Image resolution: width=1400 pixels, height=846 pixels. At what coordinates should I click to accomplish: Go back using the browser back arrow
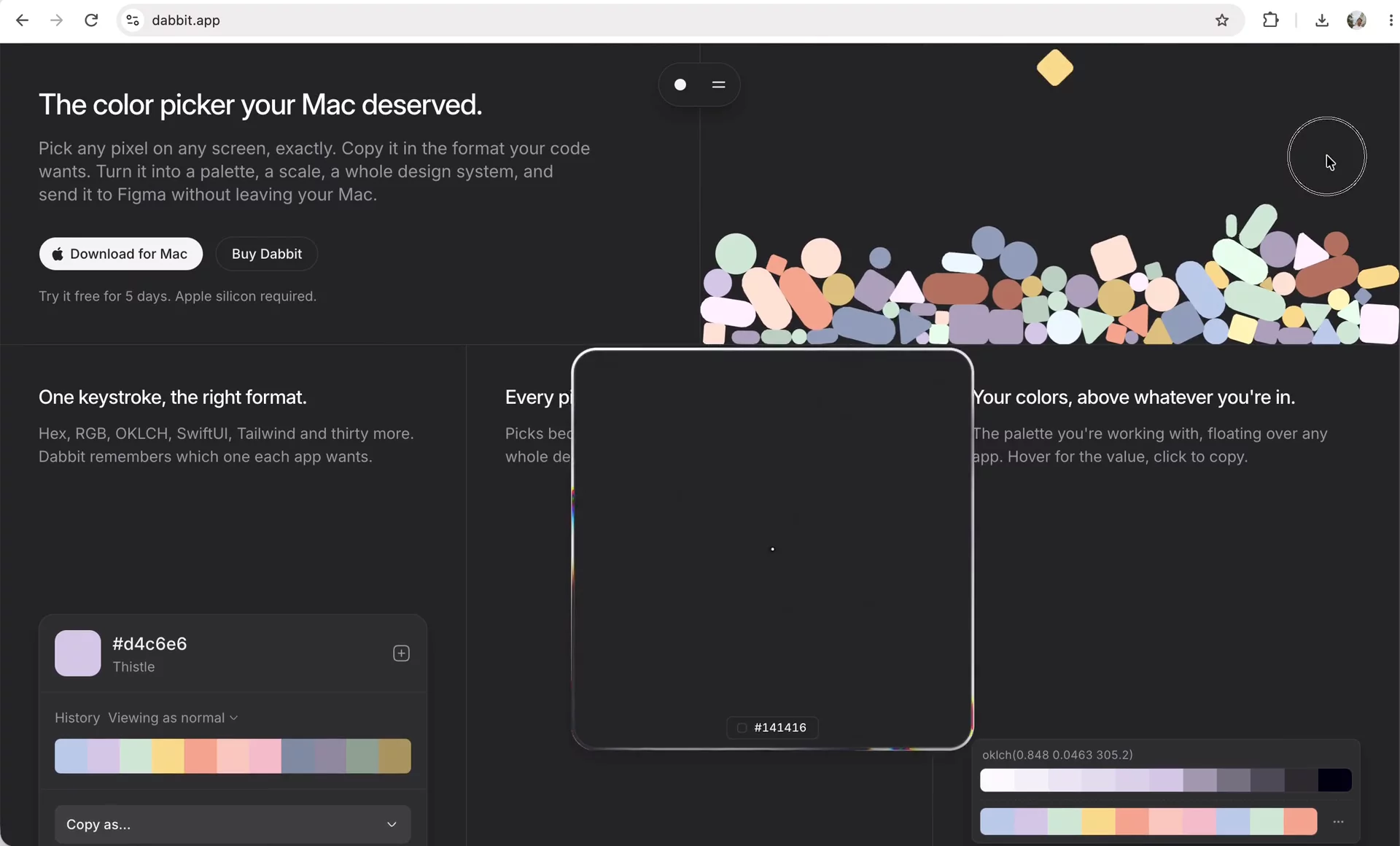(x=22, y=20)
